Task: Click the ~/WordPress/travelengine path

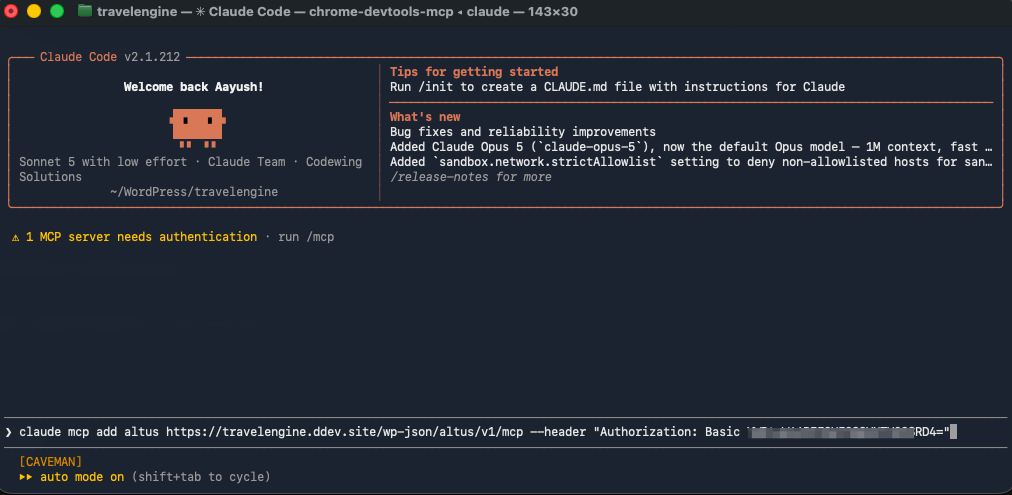Action: pyautogui.click(x=194, y=192)
